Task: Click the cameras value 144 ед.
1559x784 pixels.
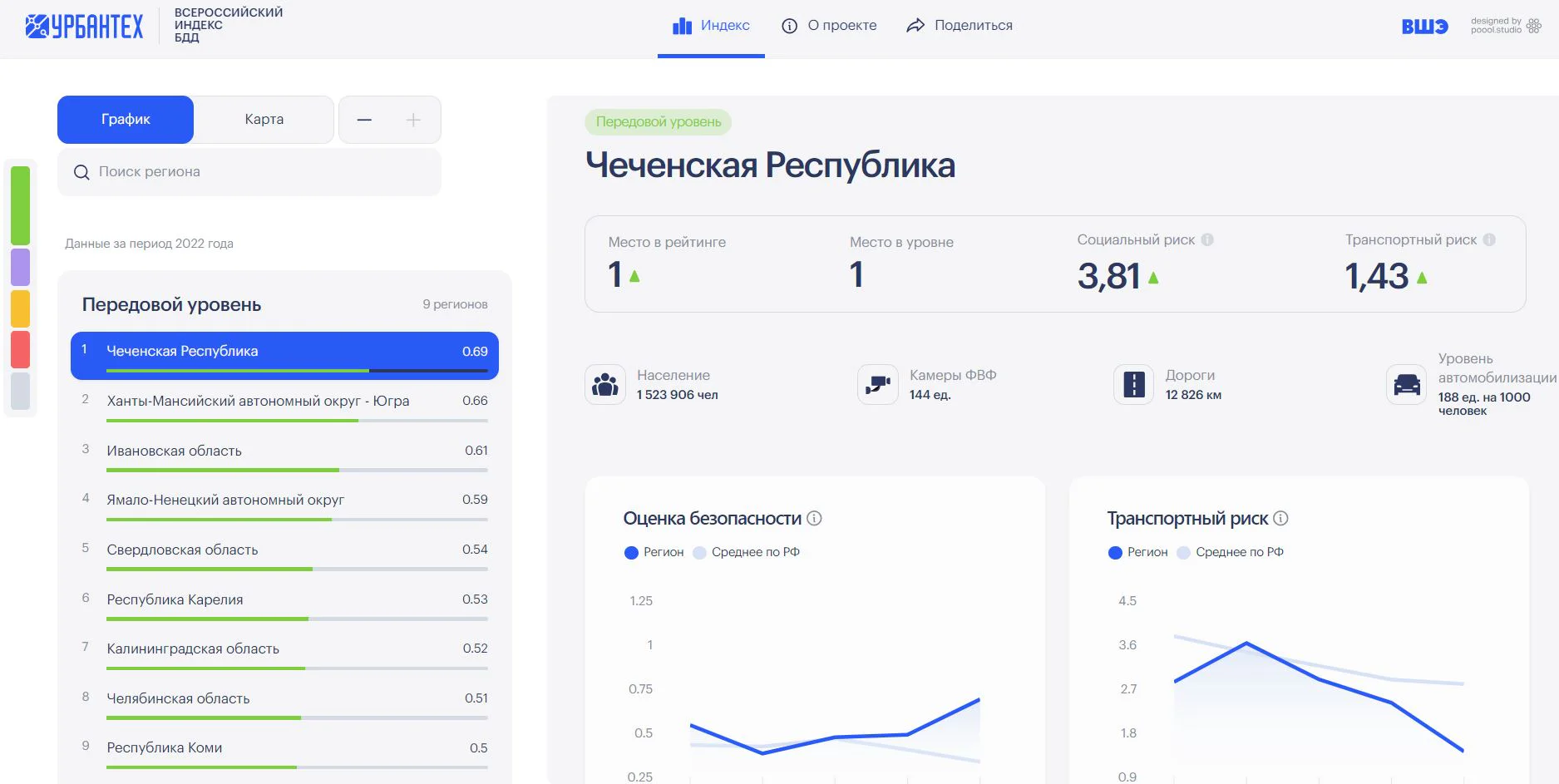Action: [930, 395]
